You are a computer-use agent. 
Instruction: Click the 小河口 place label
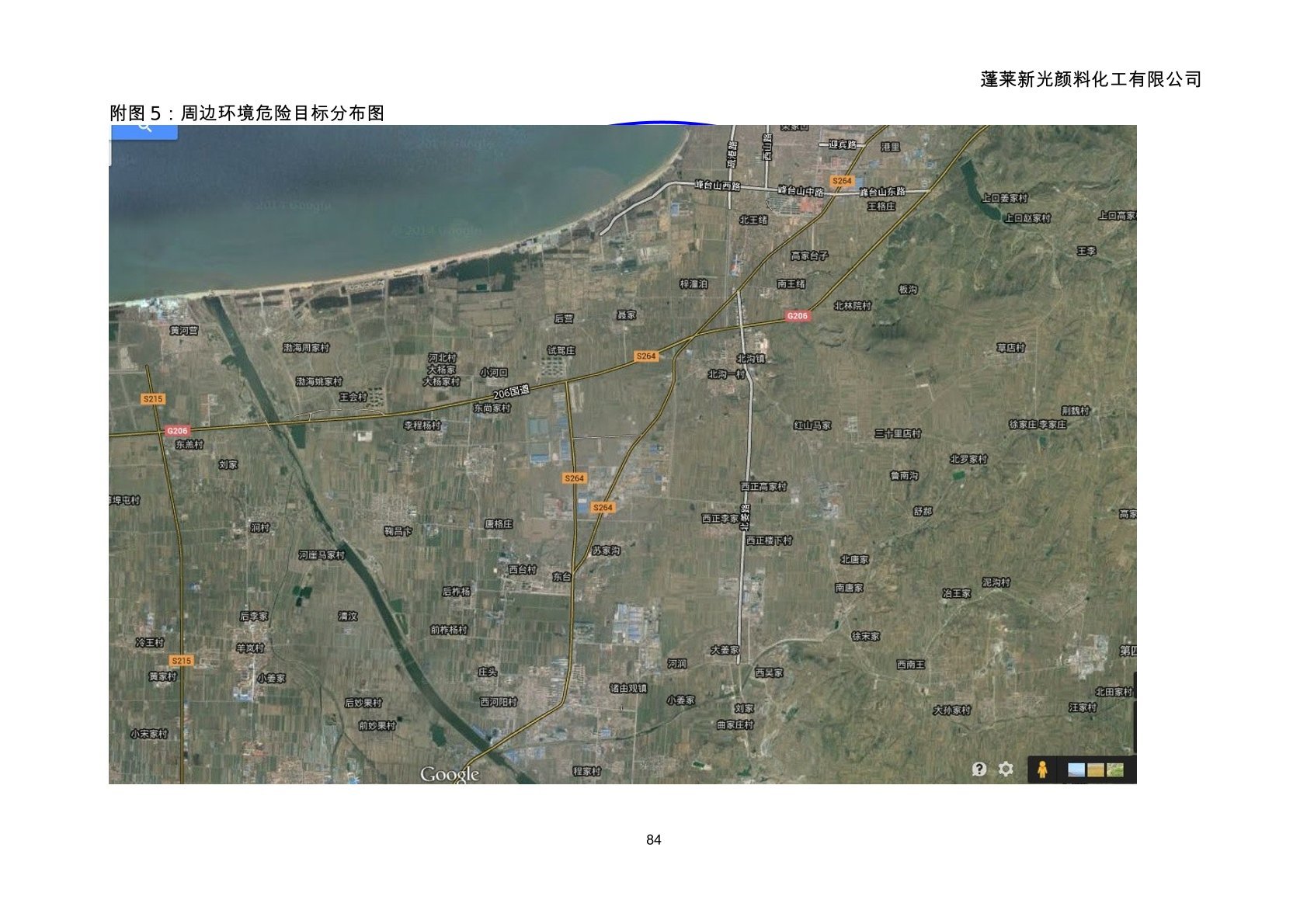click(x=494, y=373)
